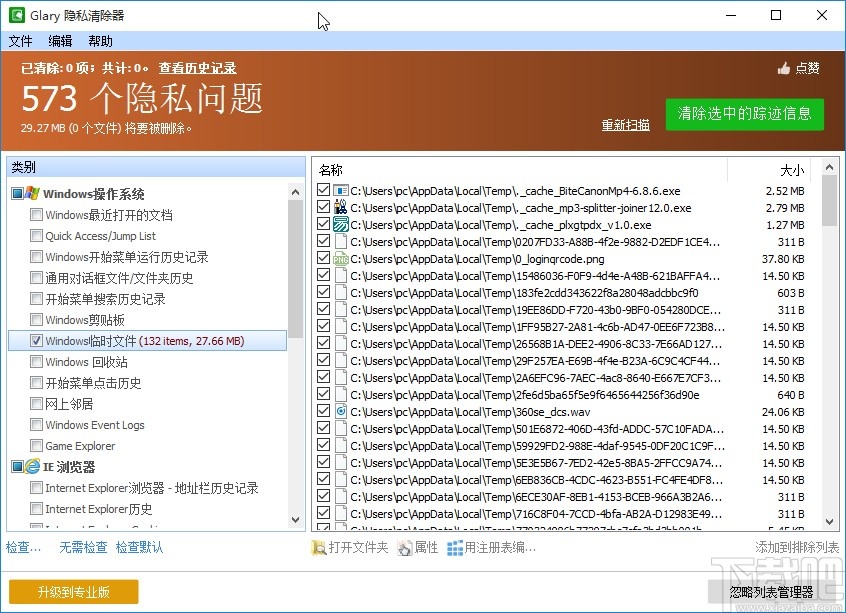
Task: Enable Windows Event Logs checkbox
Action: [36, 425]
